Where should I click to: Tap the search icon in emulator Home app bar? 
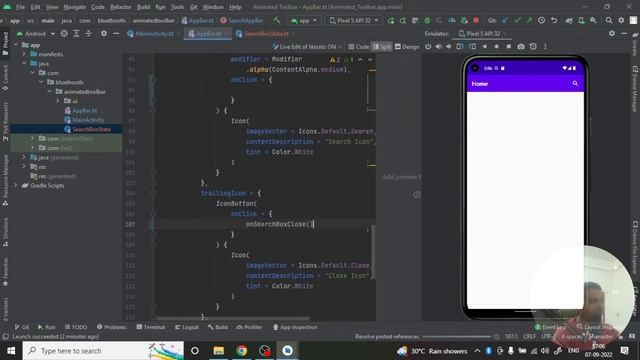pyautogui.click(x=575, y=84)
